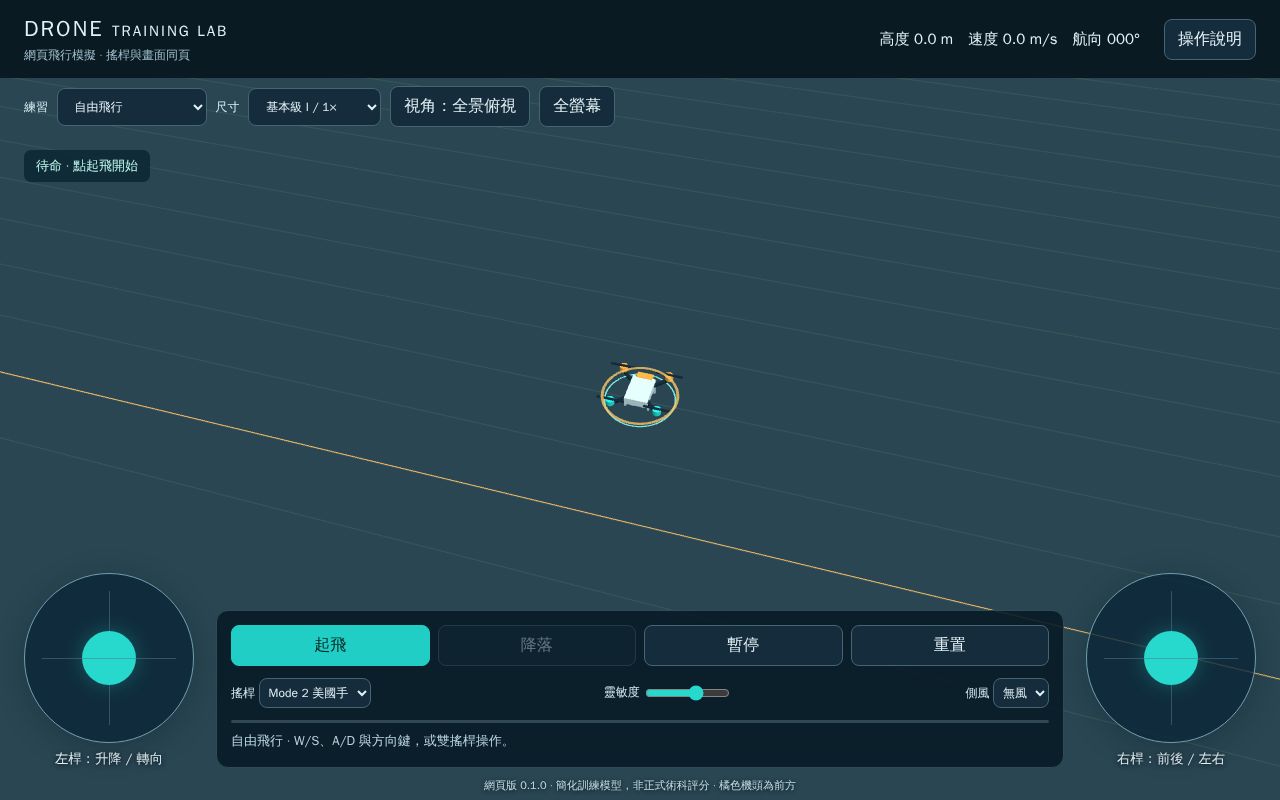Click the 起飛 takeoff button
The width and height of the screenshot is (1280, 800).
pyautogui.click(x=330, y=645)
